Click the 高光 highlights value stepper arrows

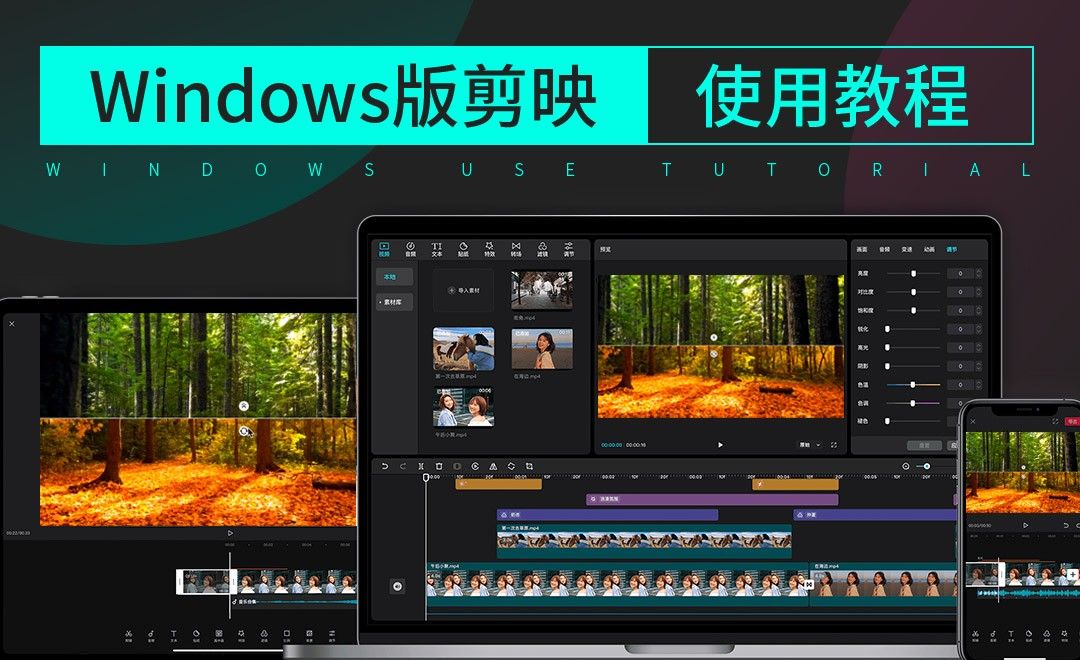pos(979,348)
